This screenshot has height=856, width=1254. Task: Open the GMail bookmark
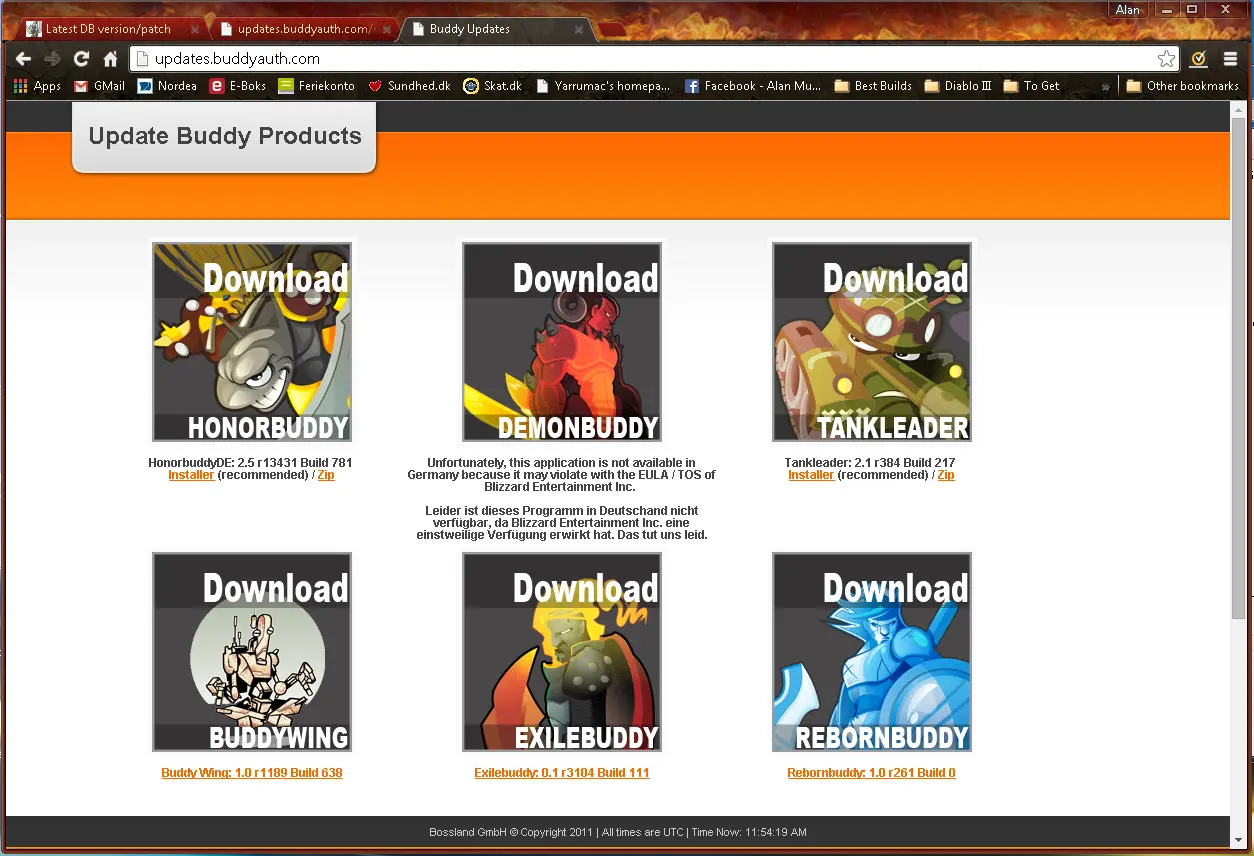(99, 86)
